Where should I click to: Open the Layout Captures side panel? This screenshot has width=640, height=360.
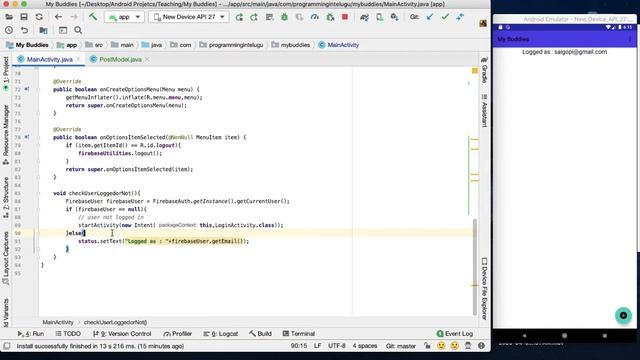6,258
